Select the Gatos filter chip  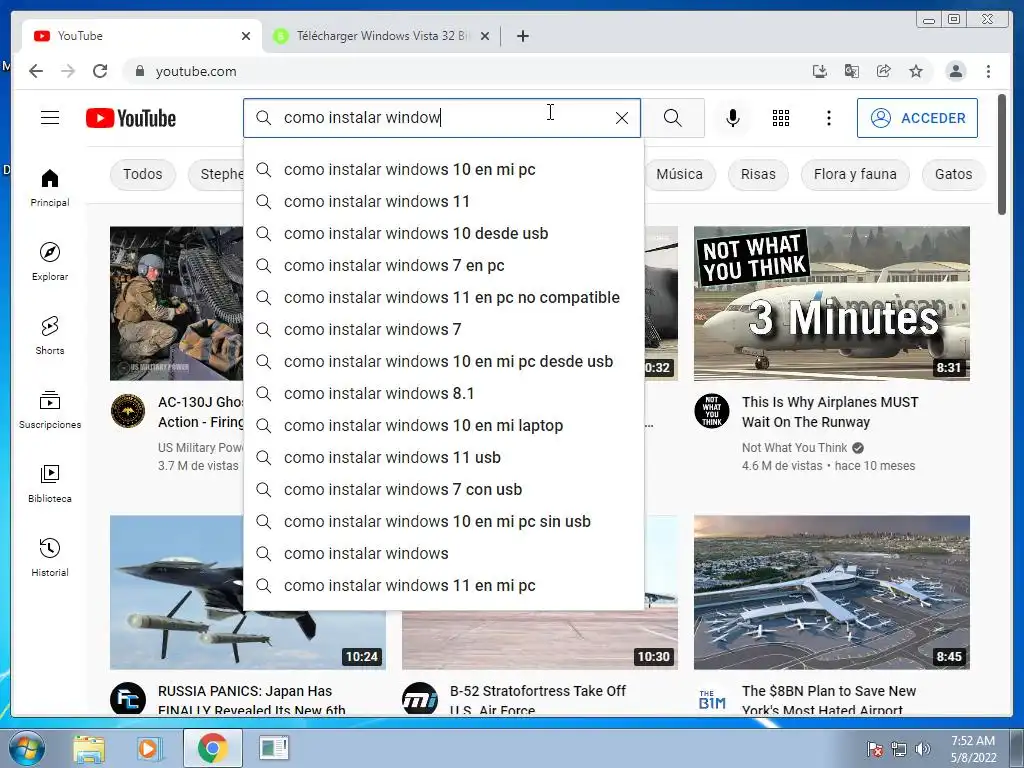(953, 174)
